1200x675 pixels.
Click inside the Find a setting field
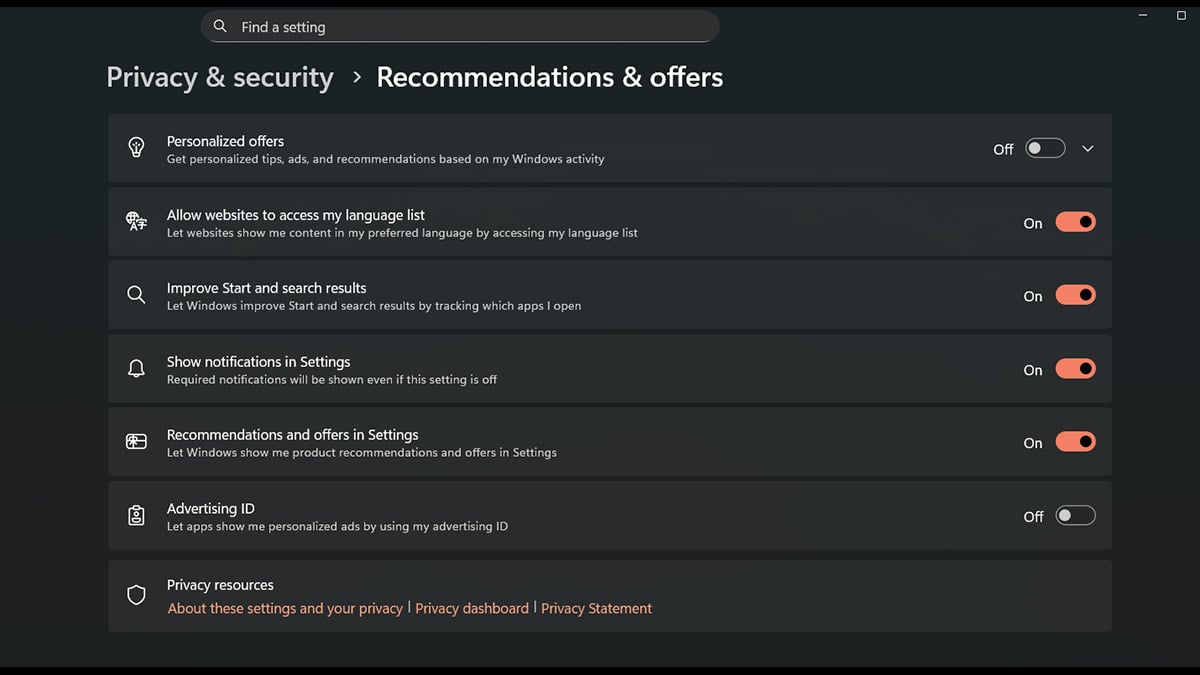click(x=460, y=26)
